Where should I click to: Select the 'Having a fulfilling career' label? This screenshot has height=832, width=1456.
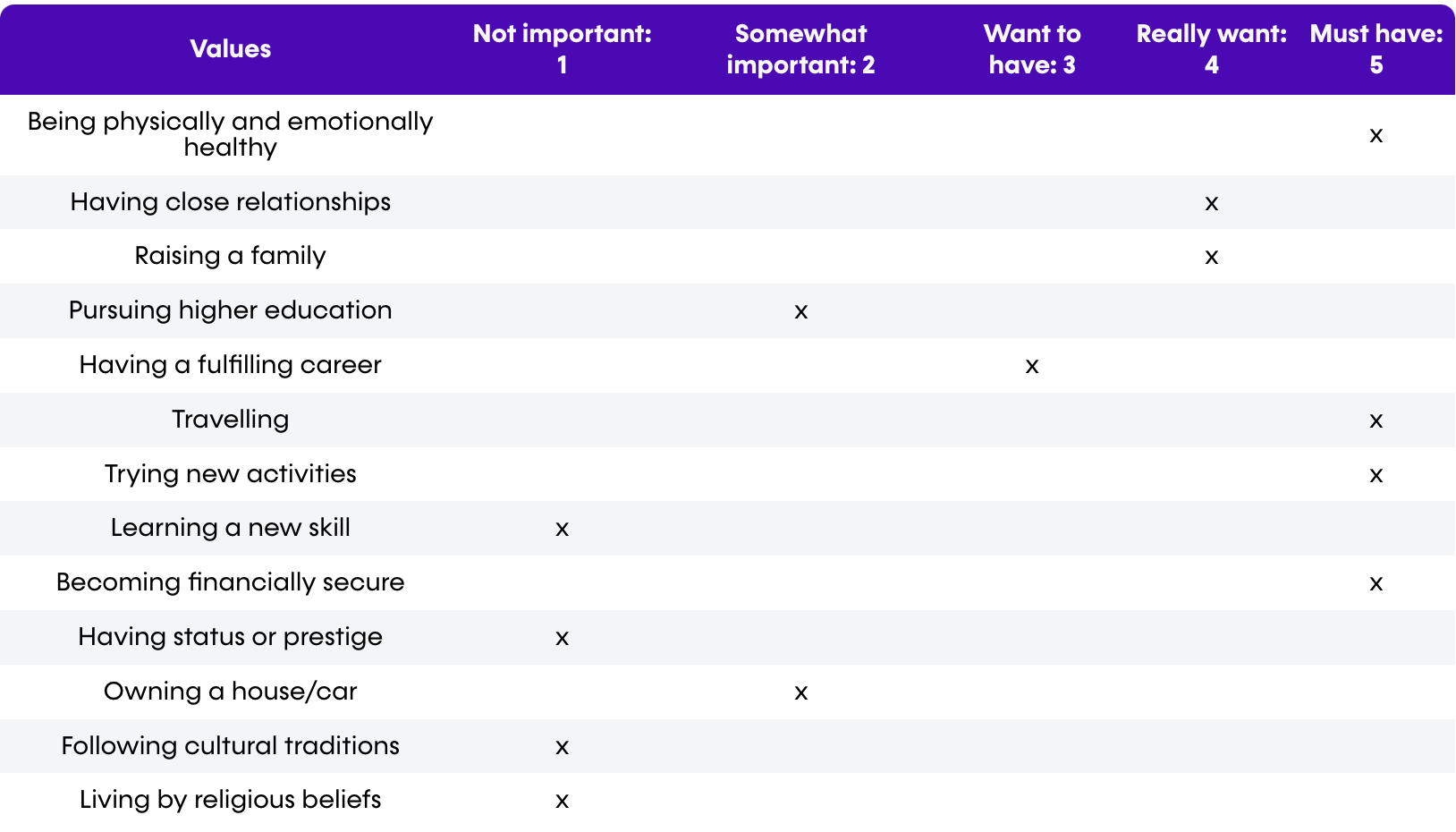coord(230,365)
